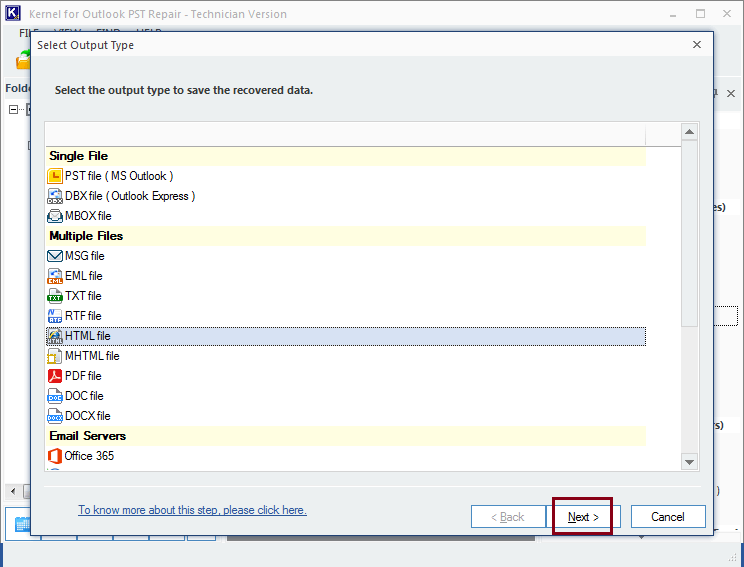Choose the EML file icon
The image size is (744, 567).
pos(55,276)
